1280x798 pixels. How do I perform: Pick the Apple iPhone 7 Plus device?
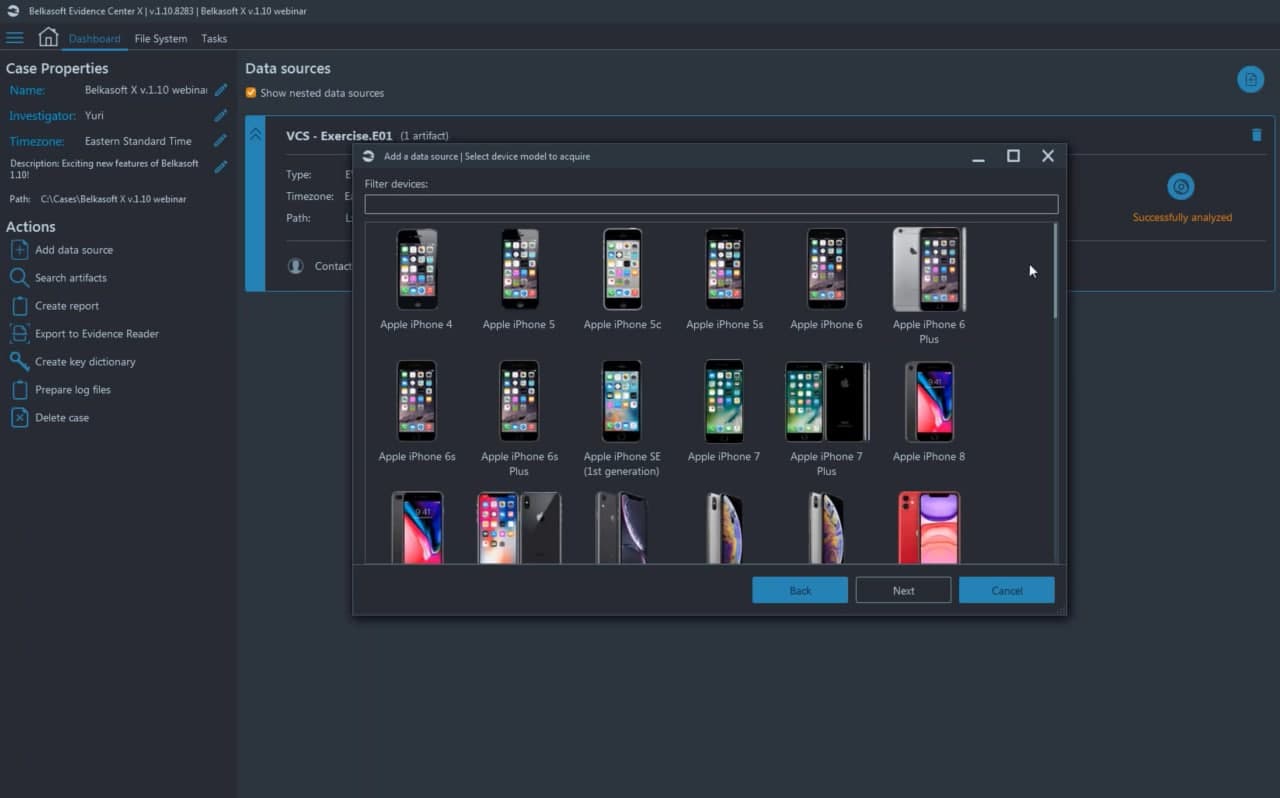click(826, 418)
